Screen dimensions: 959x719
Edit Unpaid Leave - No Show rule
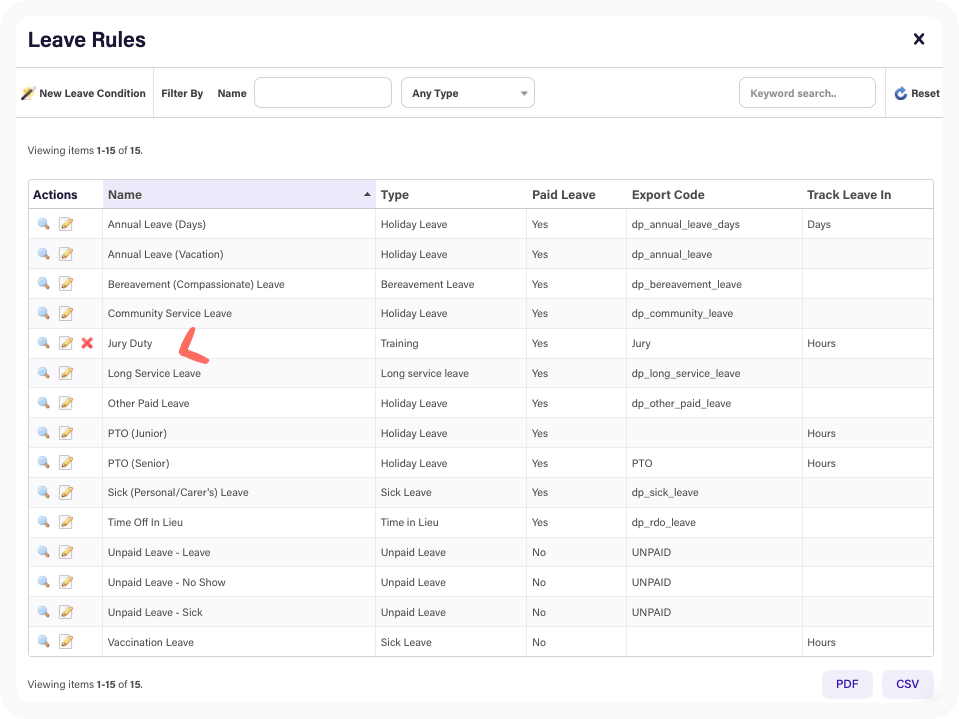point(66,582)
